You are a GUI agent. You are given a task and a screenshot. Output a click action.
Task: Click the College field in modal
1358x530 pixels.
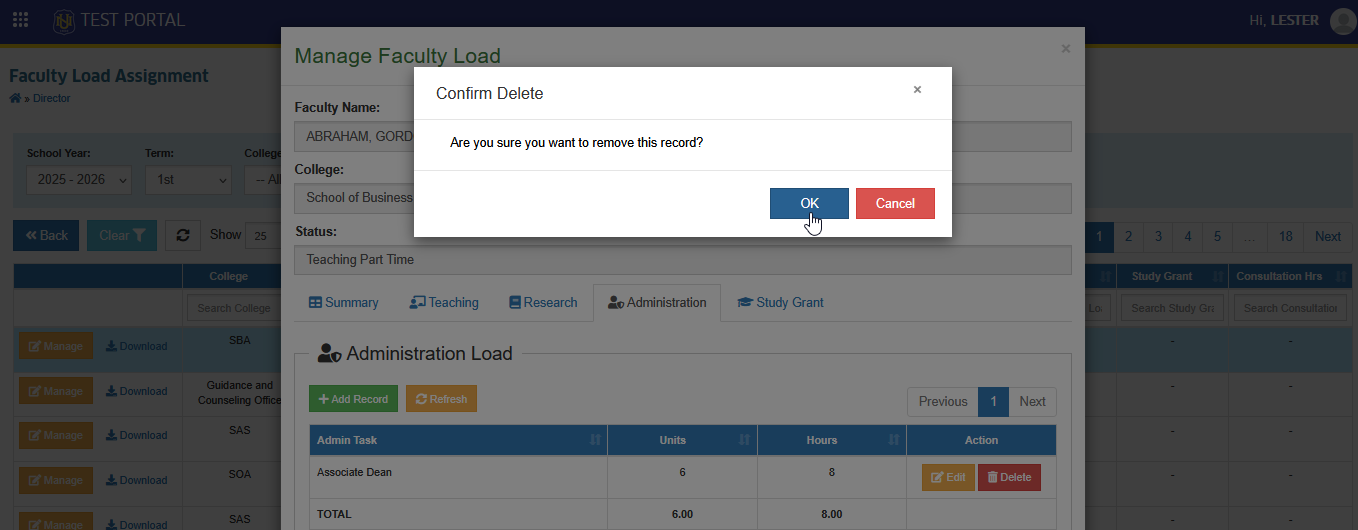[683, 198]
